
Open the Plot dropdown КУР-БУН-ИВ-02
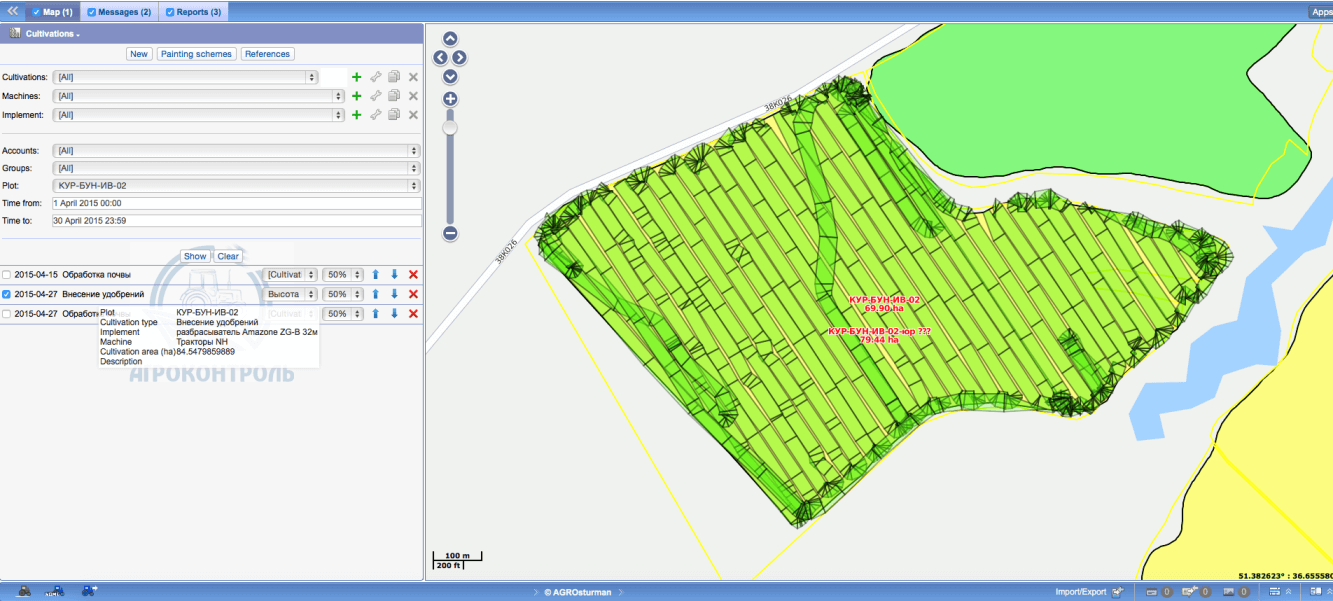(x=236, y=186)
